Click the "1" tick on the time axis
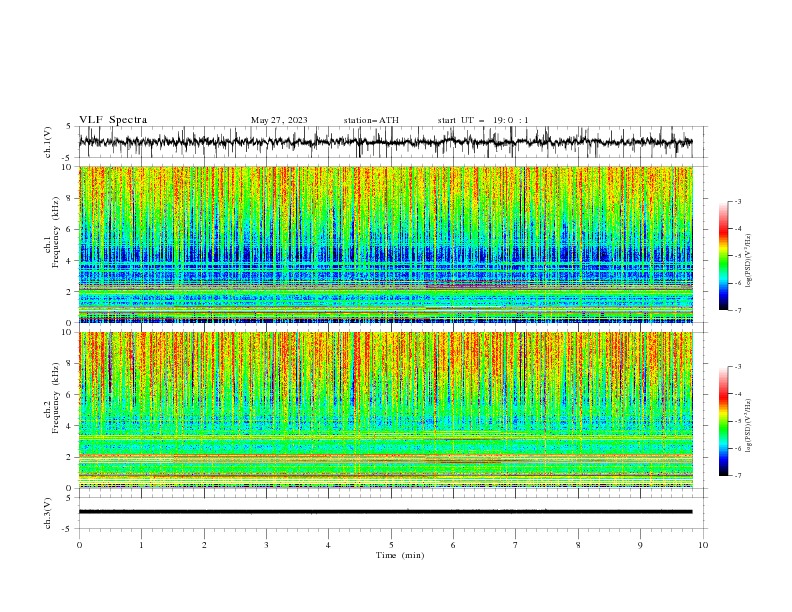This screenshot has width=792, height=612. (x=141, y=545)
